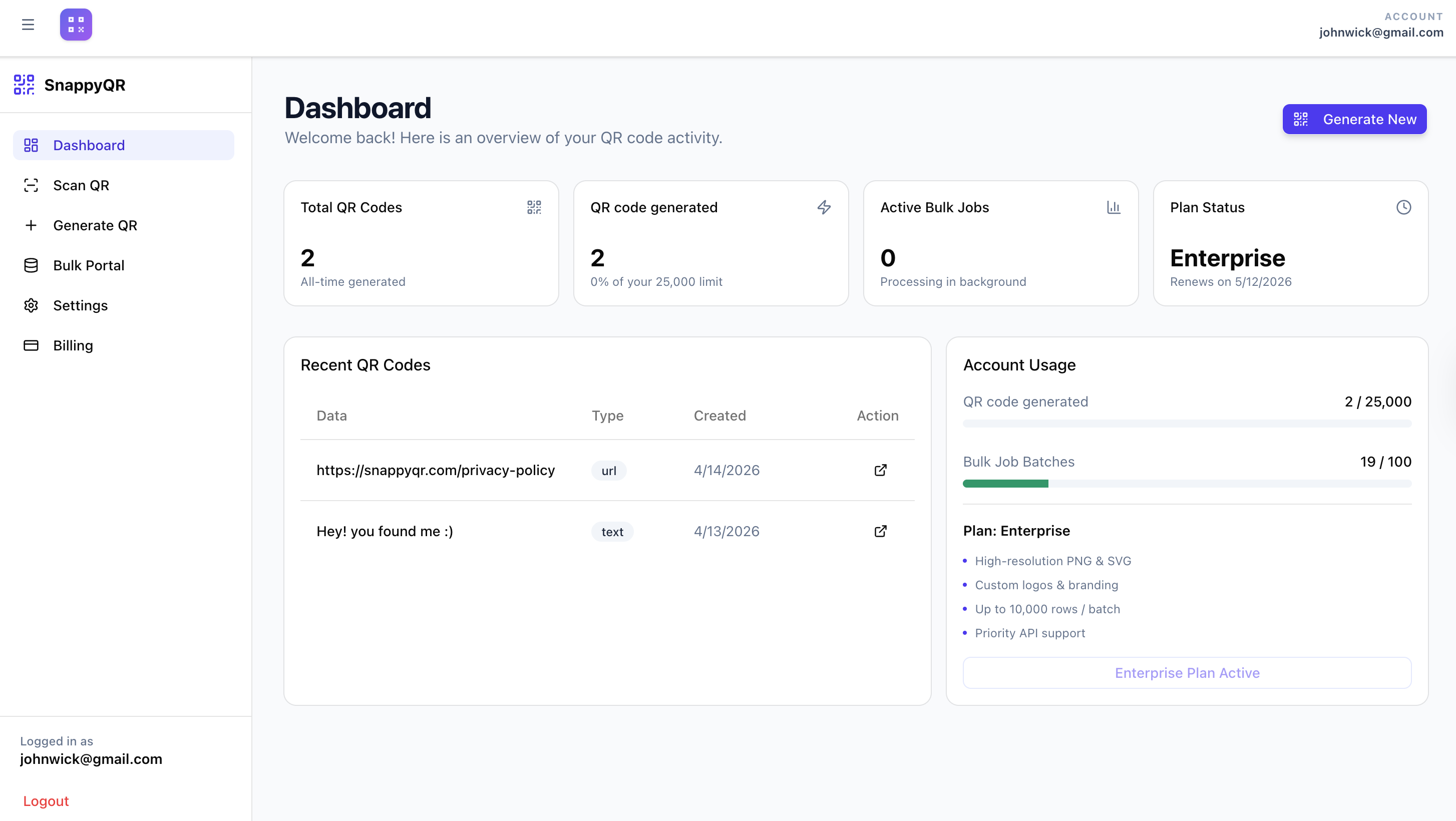
Task: Click the Generate New button
Action: (1354, 119)
